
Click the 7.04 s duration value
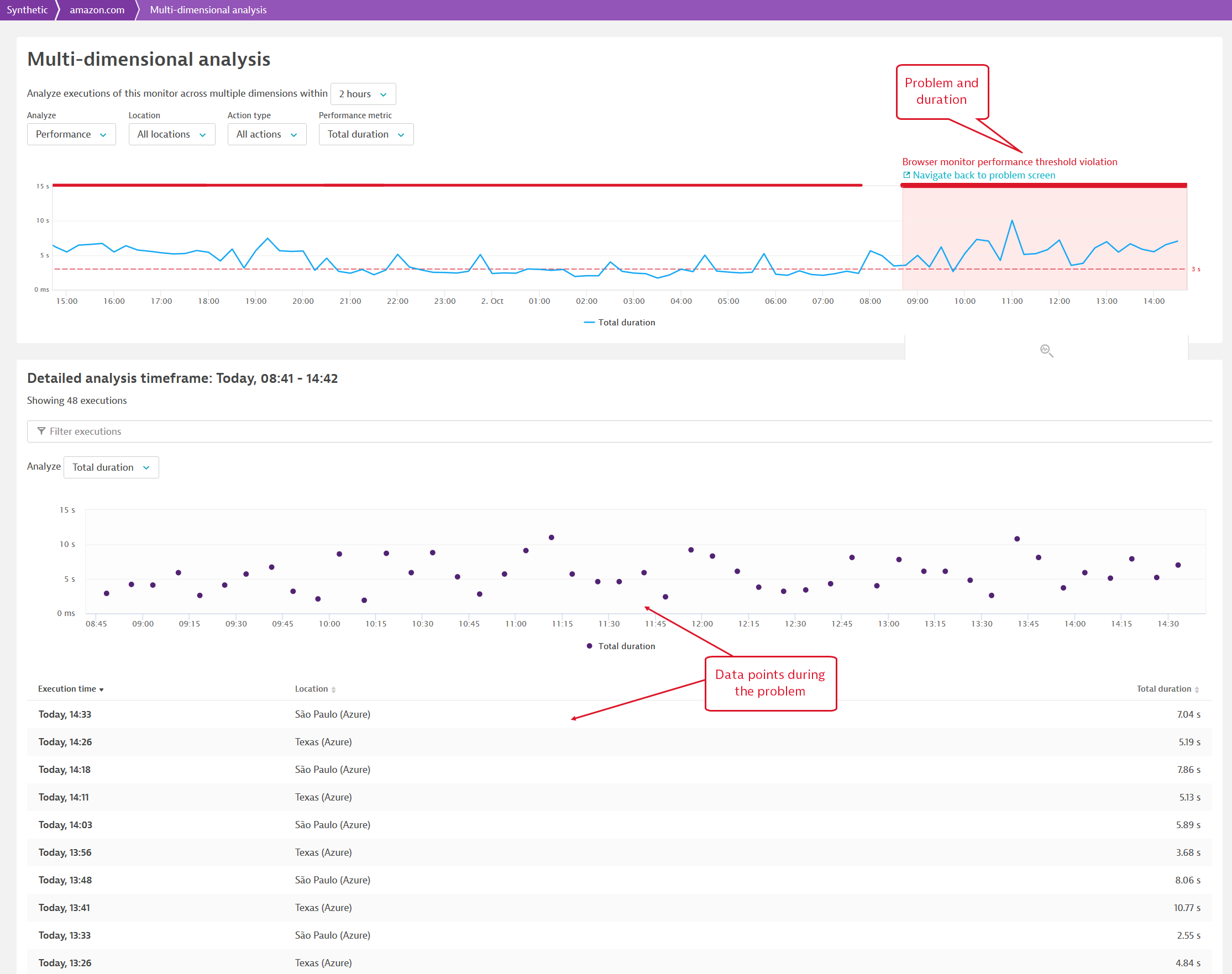1189,714
